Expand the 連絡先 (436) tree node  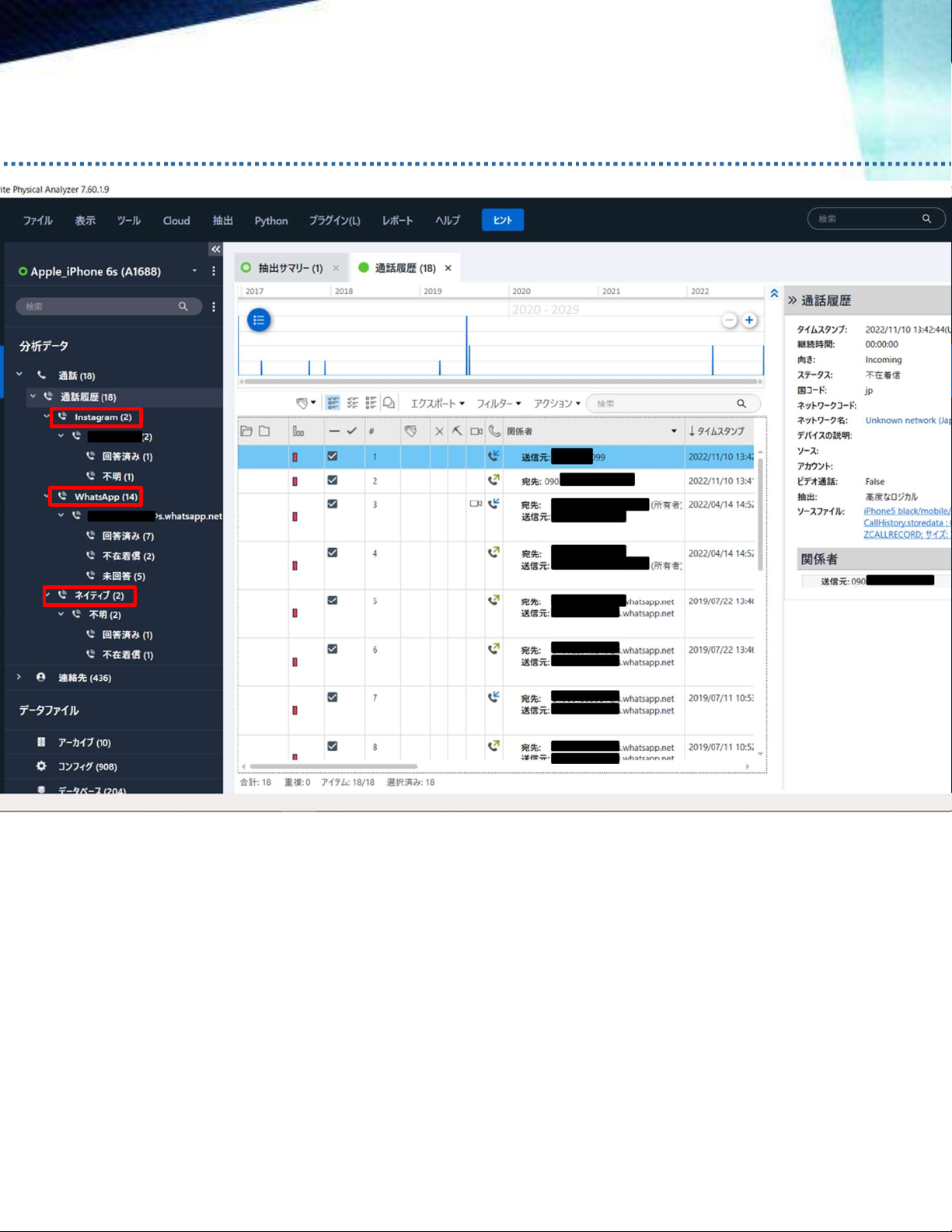[19, 677]
